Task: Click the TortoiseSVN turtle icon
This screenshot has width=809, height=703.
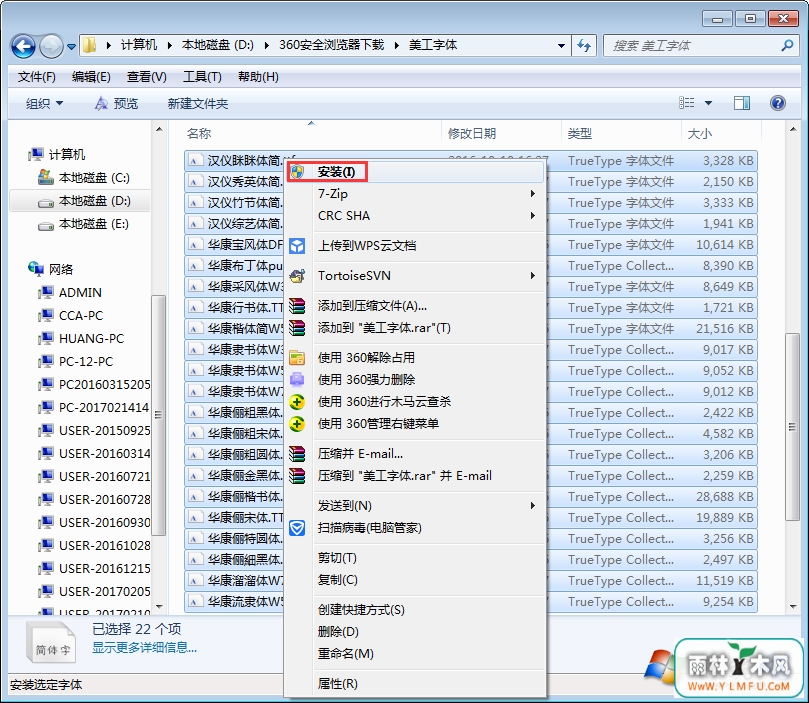Action: tap(297, 276)
